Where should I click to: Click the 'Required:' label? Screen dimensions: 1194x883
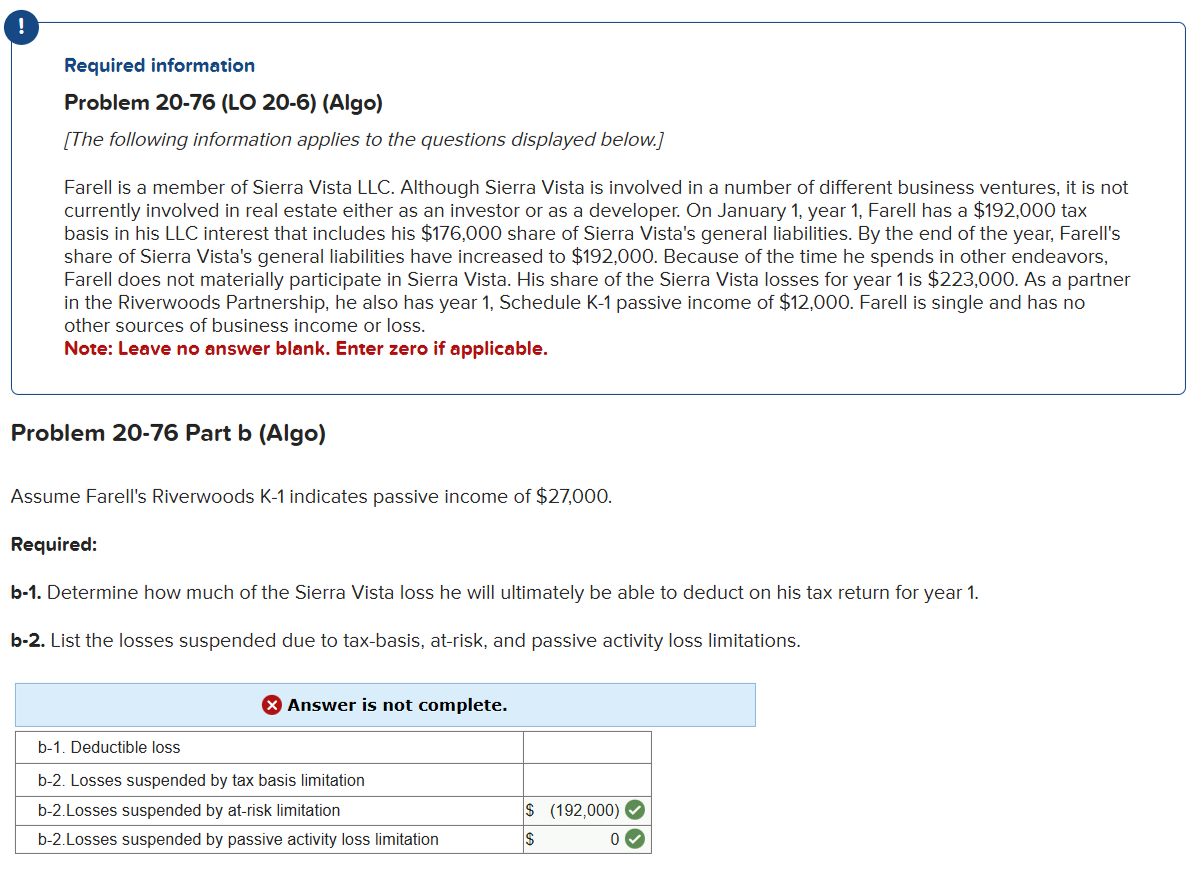(x=54, y=544)
